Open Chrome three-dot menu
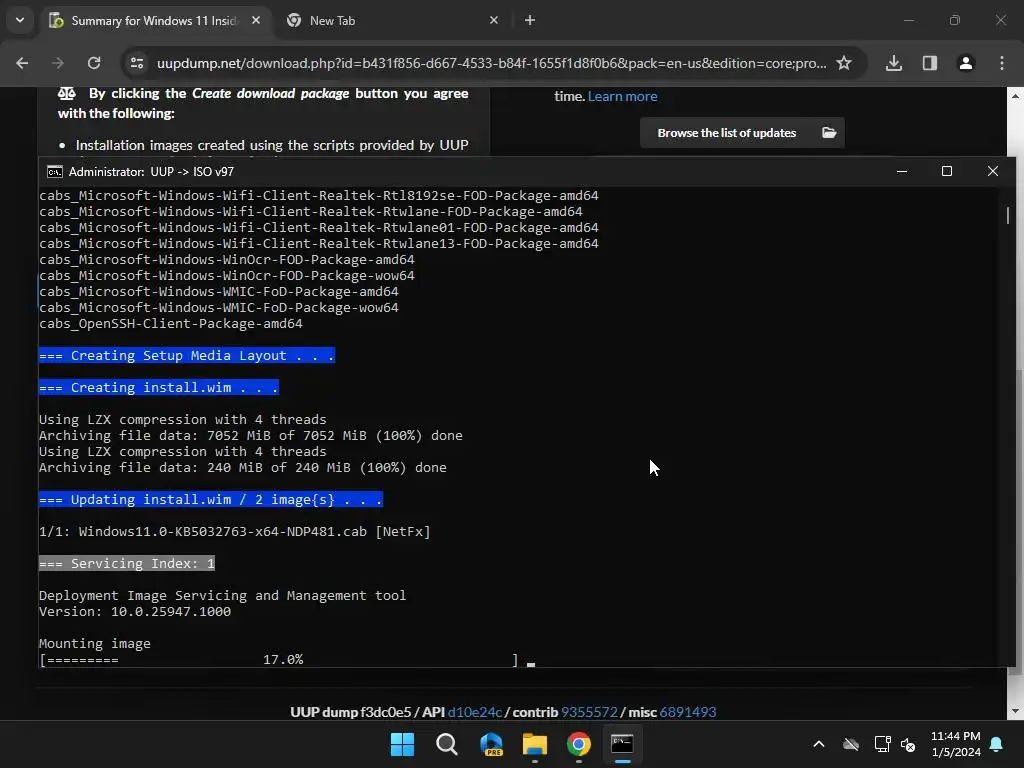The height and width of the screenshot is (768, 1024). [x=1002, y=63]
